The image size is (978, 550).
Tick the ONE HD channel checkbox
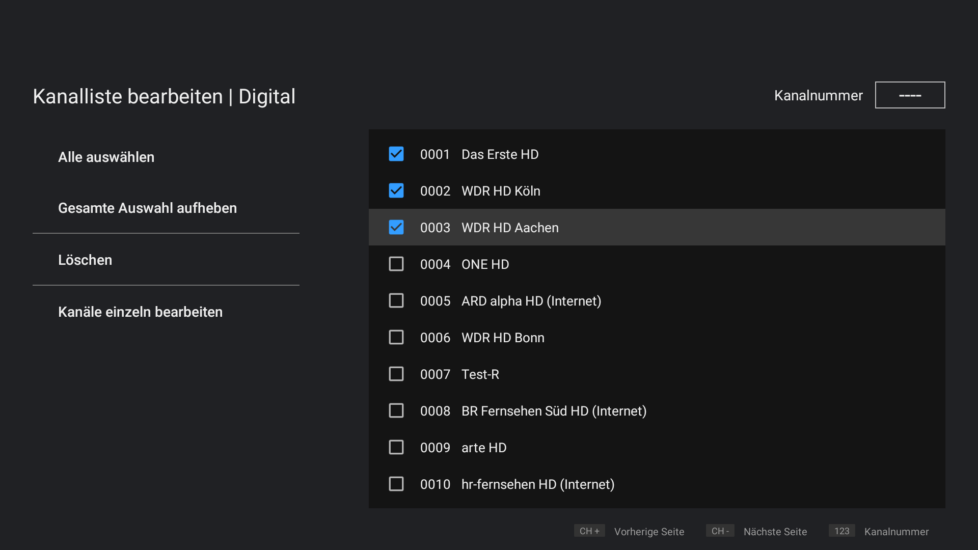click(396, 264)
